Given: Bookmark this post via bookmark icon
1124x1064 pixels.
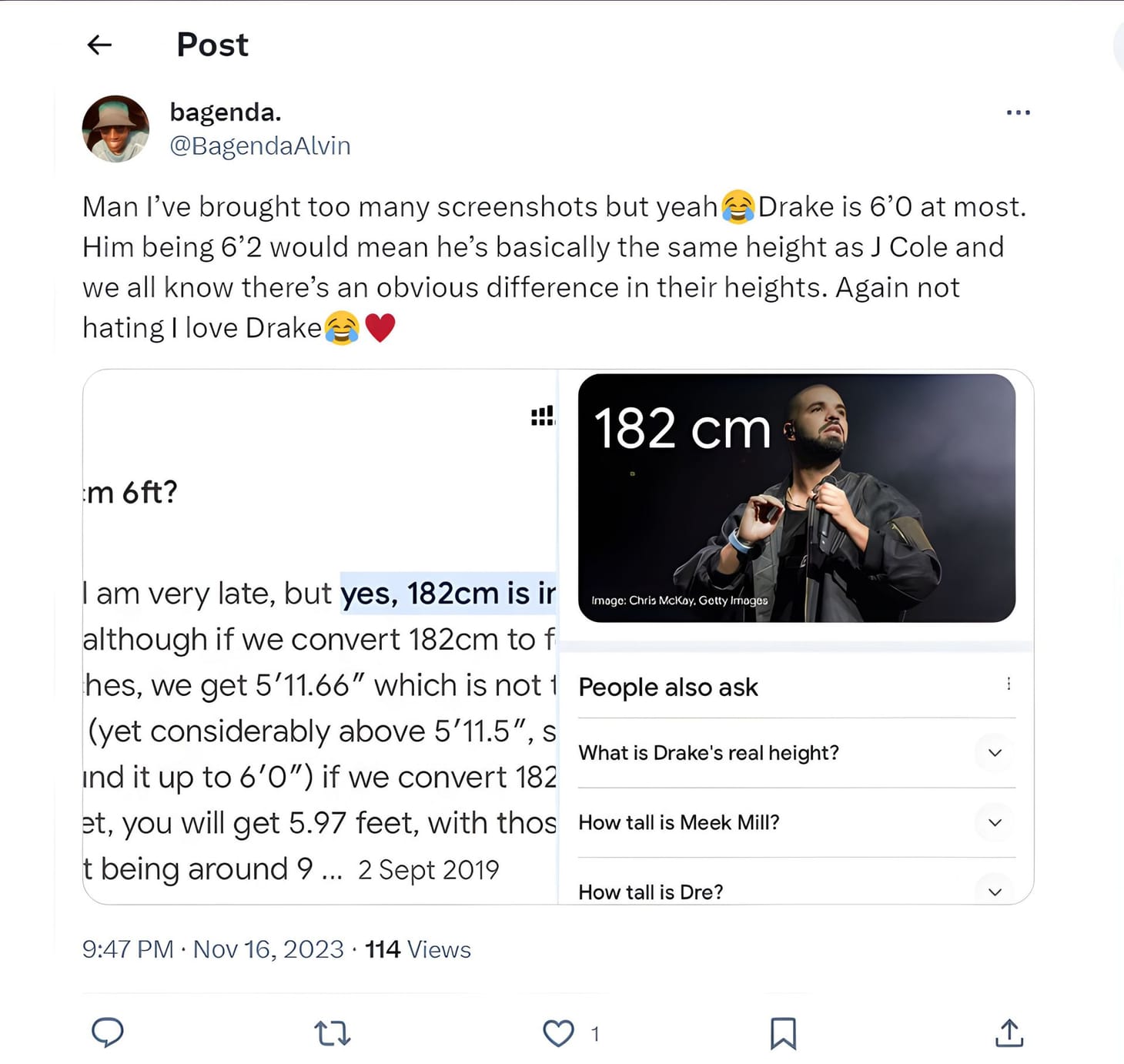Looking at the screenshot, I should pos(784,1033).
